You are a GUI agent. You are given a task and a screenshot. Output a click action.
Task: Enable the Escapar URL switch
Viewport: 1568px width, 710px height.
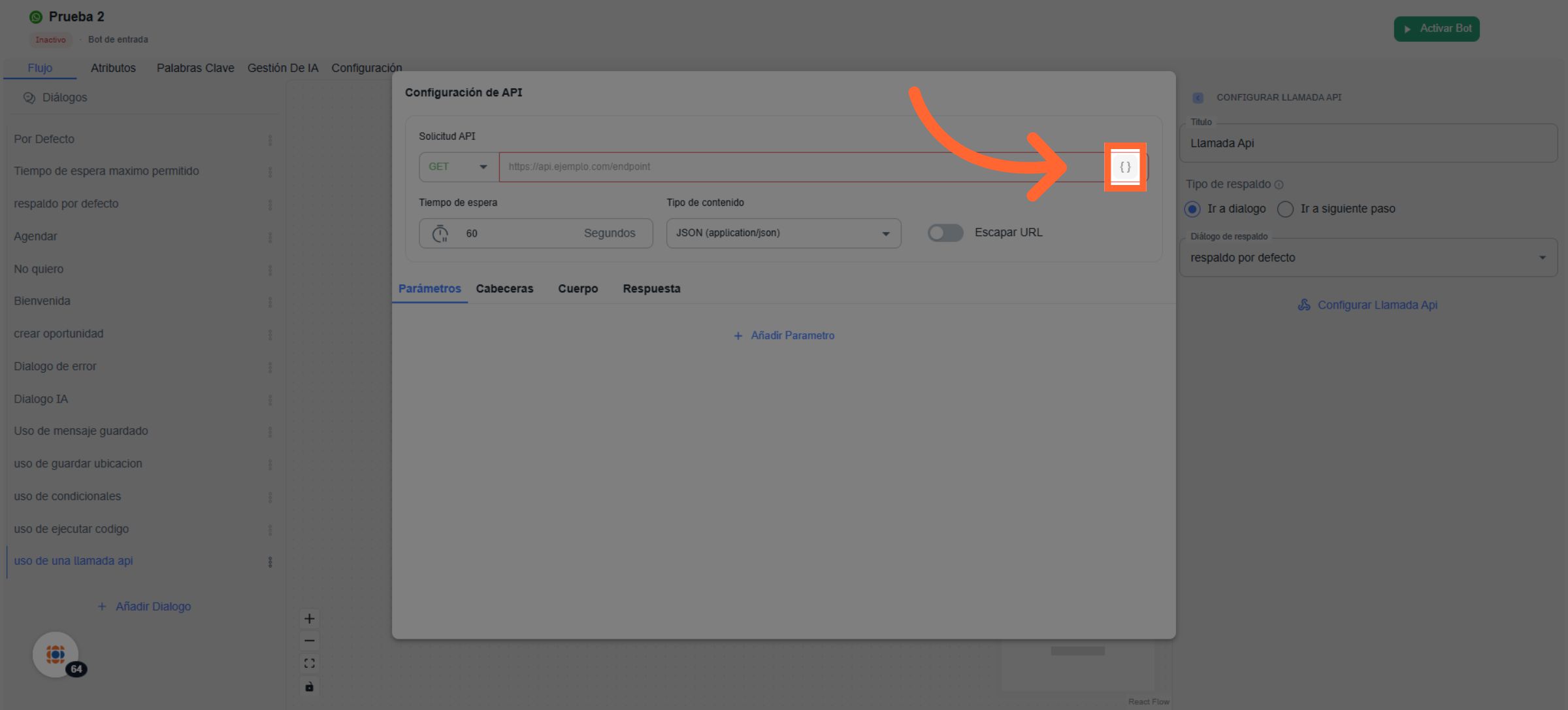point(945,233)
